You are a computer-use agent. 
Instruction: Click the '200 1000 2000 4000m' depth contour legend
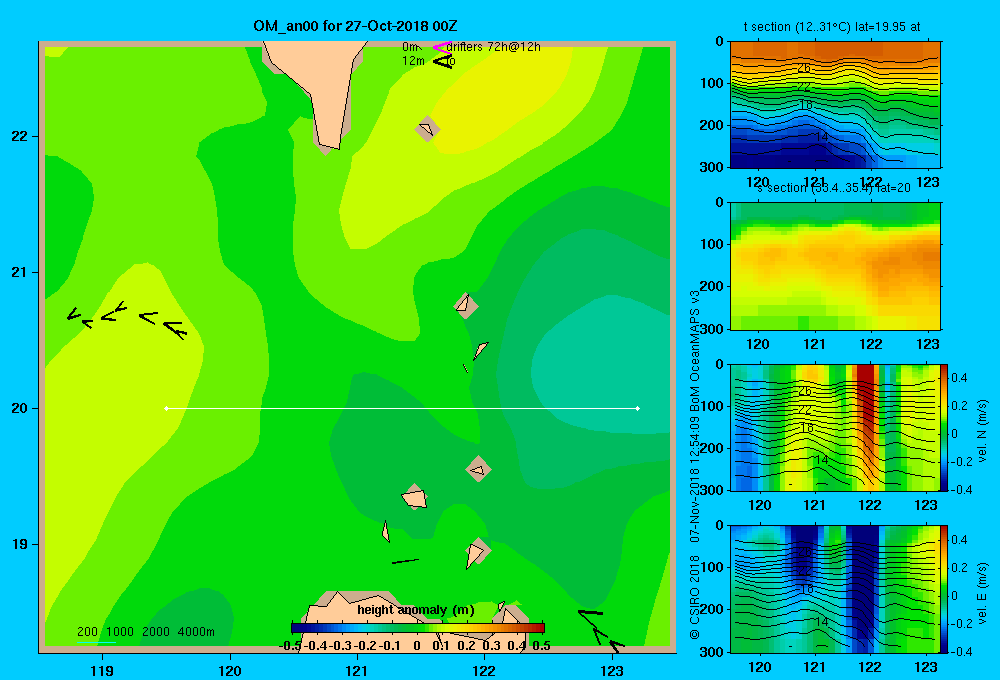[x=145, y=632]
